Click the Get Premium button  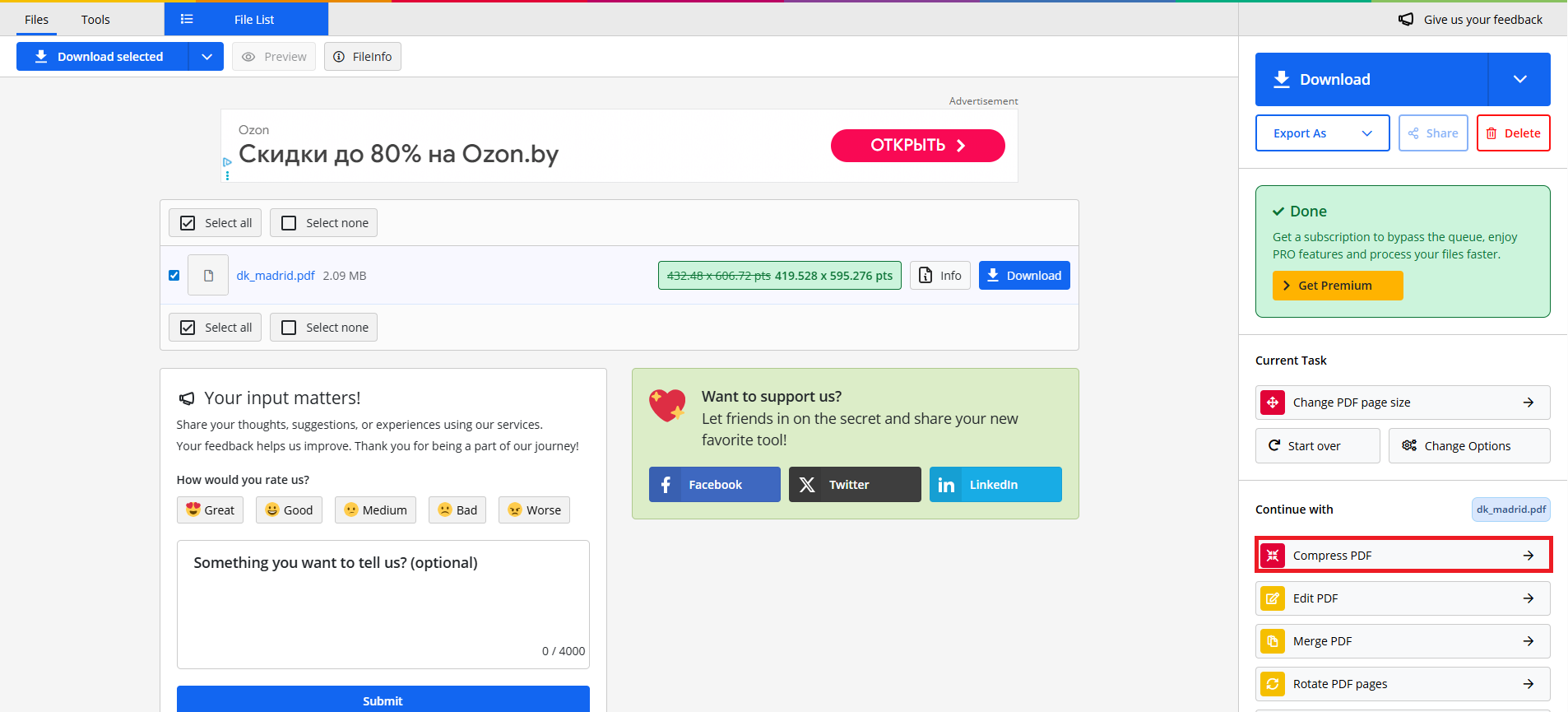[1337, 286]
